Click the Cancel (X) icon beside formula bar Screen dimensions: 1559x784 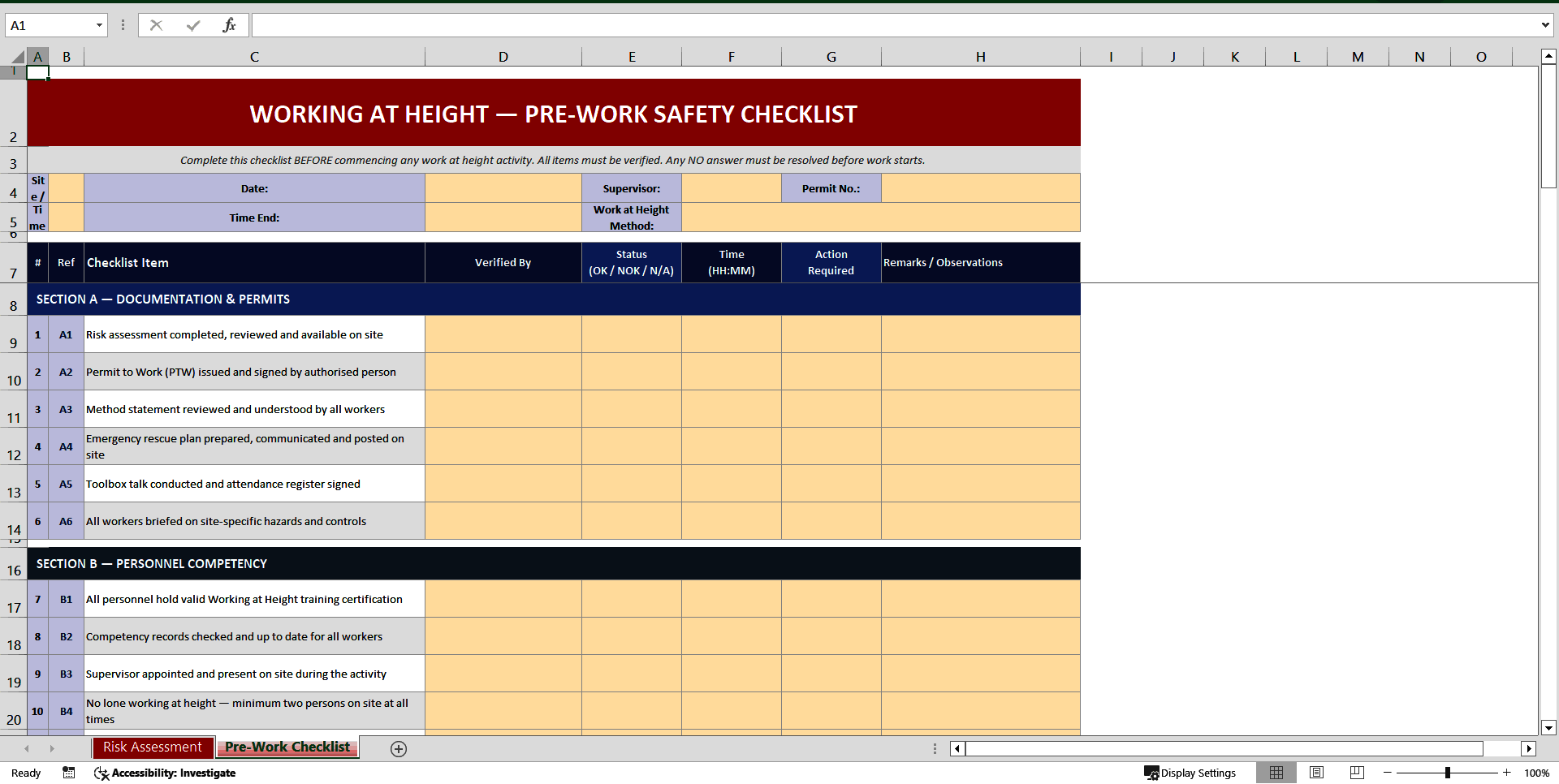click(156, 24)
